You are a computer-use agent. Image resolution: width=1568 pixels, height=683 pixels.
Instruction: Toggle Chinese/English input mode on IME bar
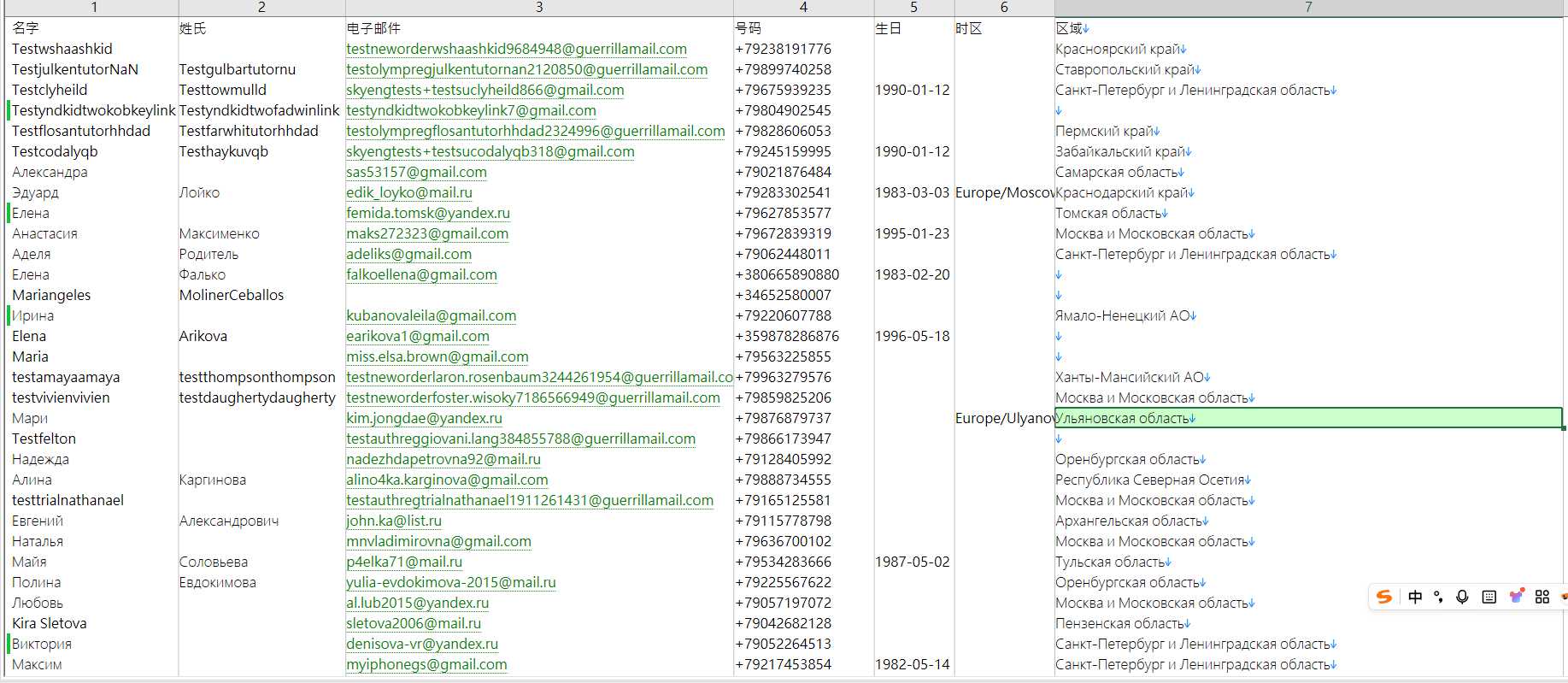(x=1415, y=597)
